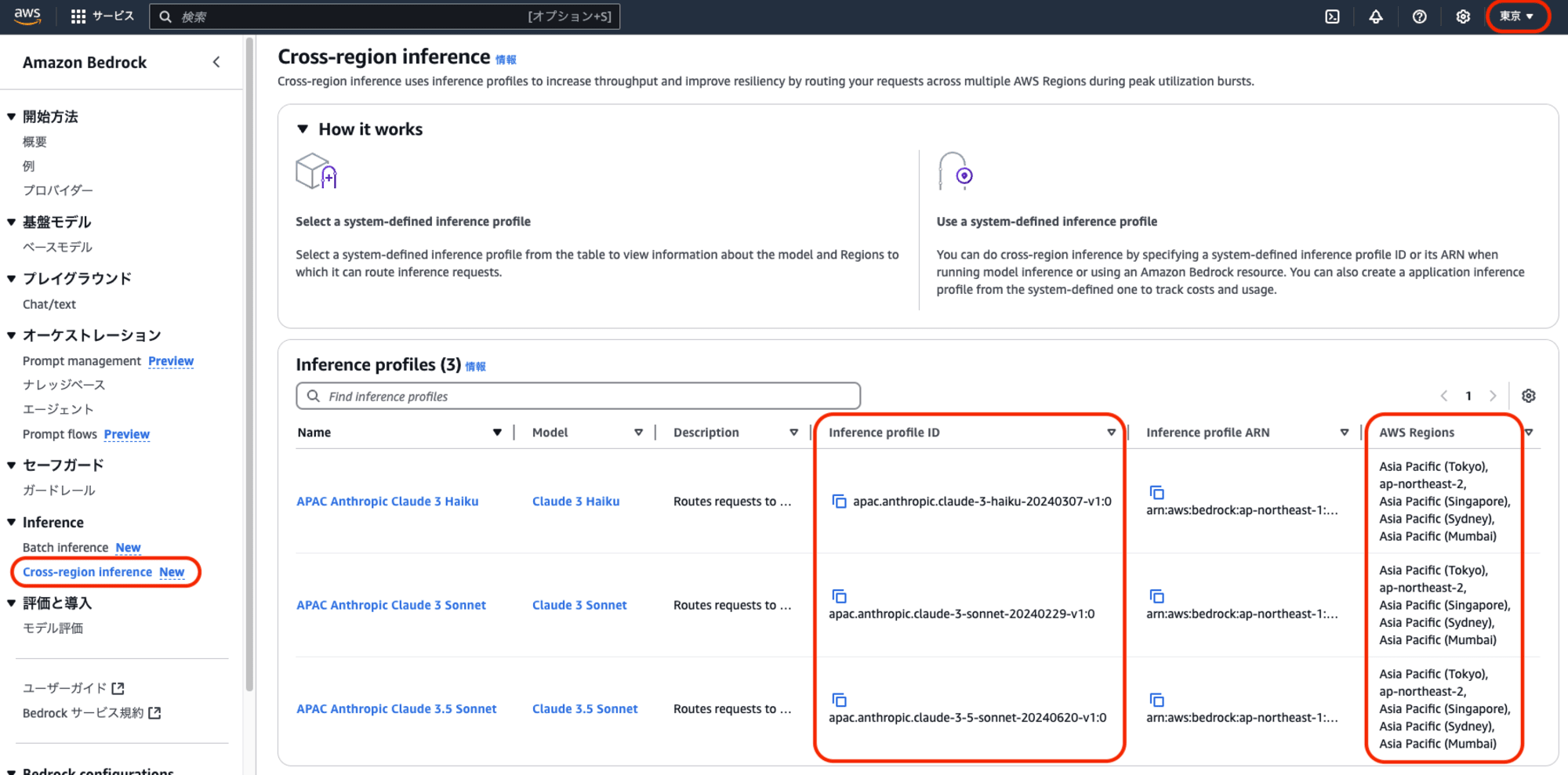
Task: Copy the Claude 3.5 Sonnet profile ARN
Action: pyautogui.click(x=1156, y=700)
